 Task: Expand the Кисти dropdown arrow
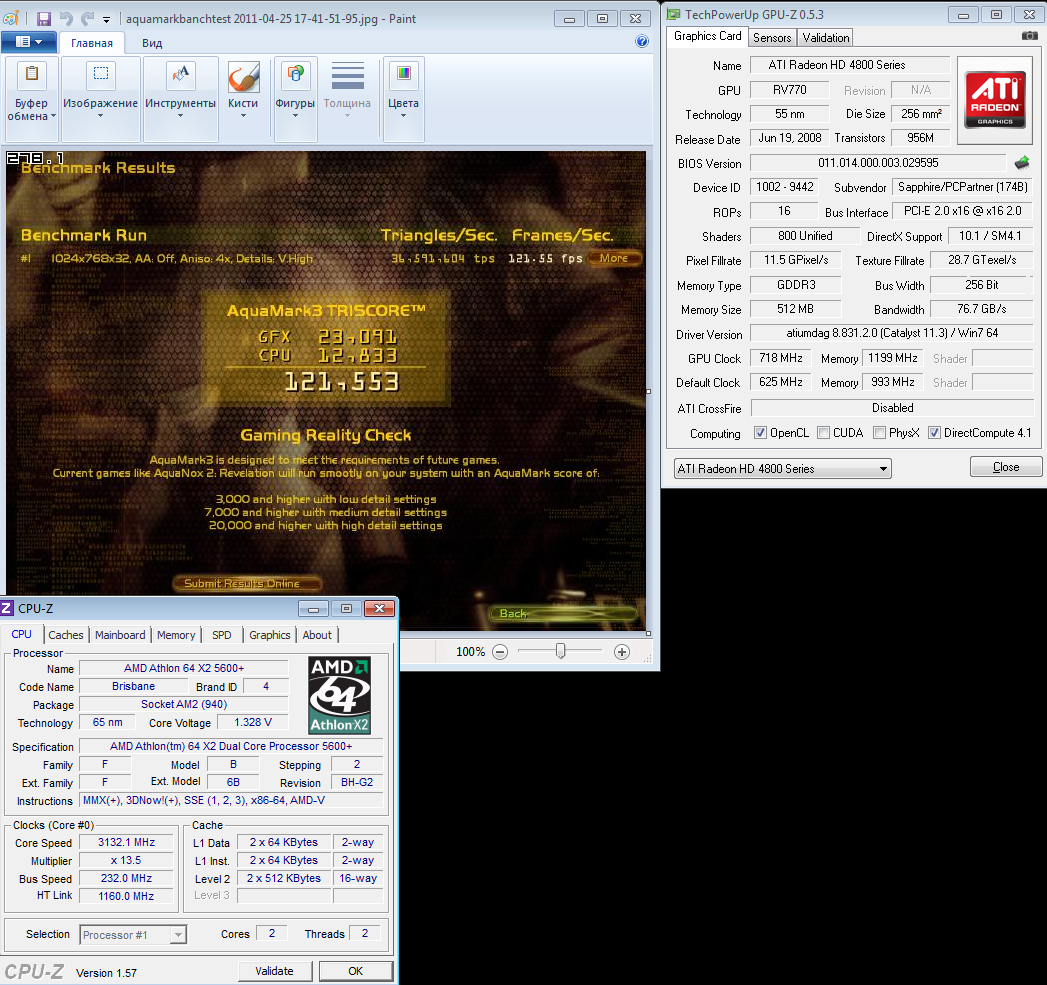[243, 116]
